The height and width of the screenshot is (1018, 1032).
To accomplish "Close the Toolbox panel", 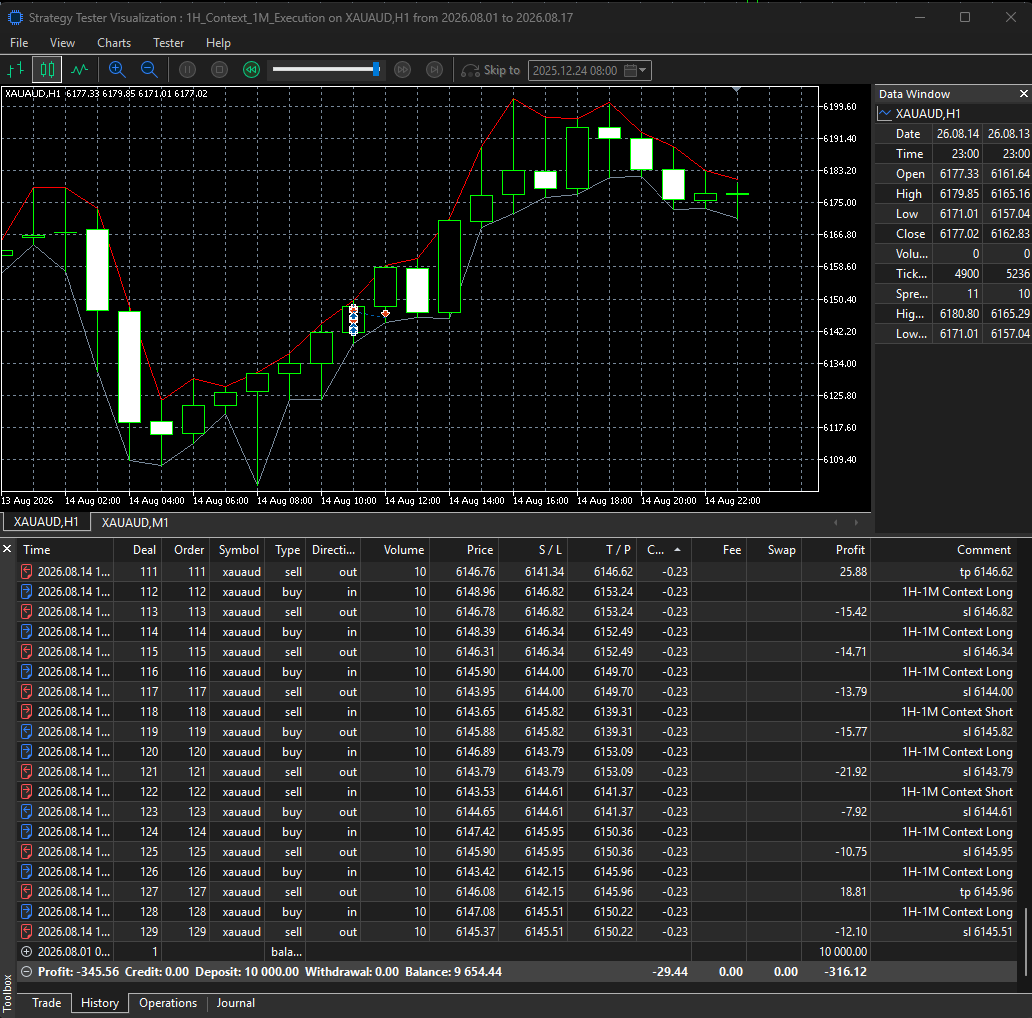I will point(7,549).
